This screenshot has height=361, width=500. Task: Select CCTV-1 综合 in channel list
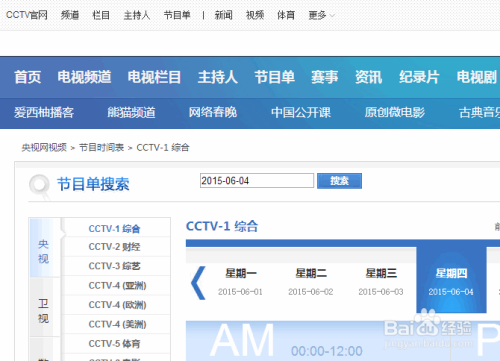116,228
